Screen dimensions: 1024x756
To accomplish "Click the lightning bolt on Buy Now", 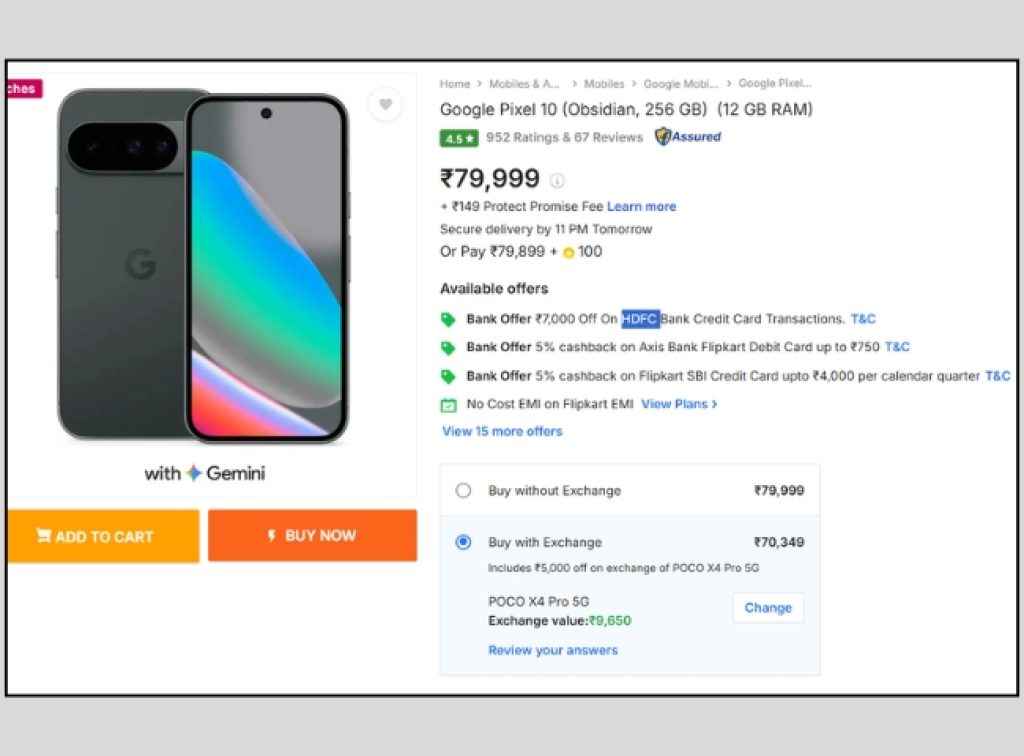I will tap(271, 535).
